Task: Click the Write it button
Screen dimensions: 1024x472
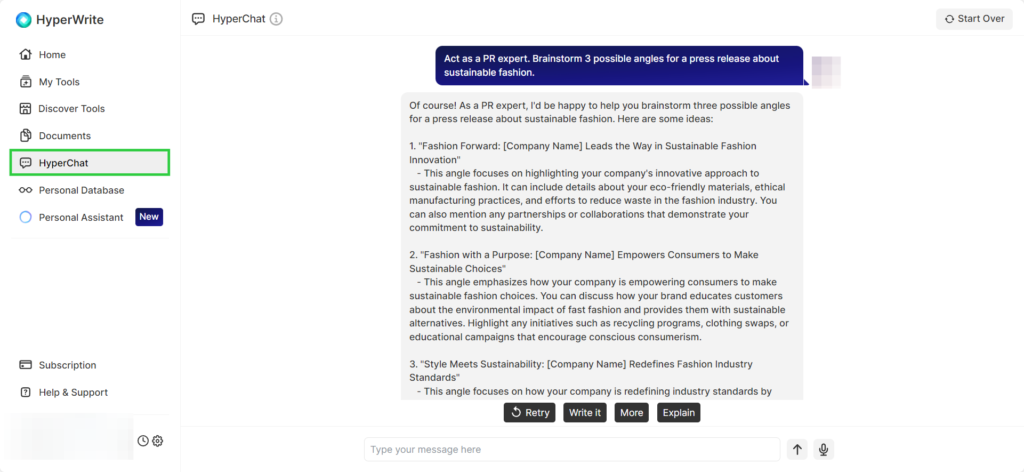Action: click(x=585, y=412)
